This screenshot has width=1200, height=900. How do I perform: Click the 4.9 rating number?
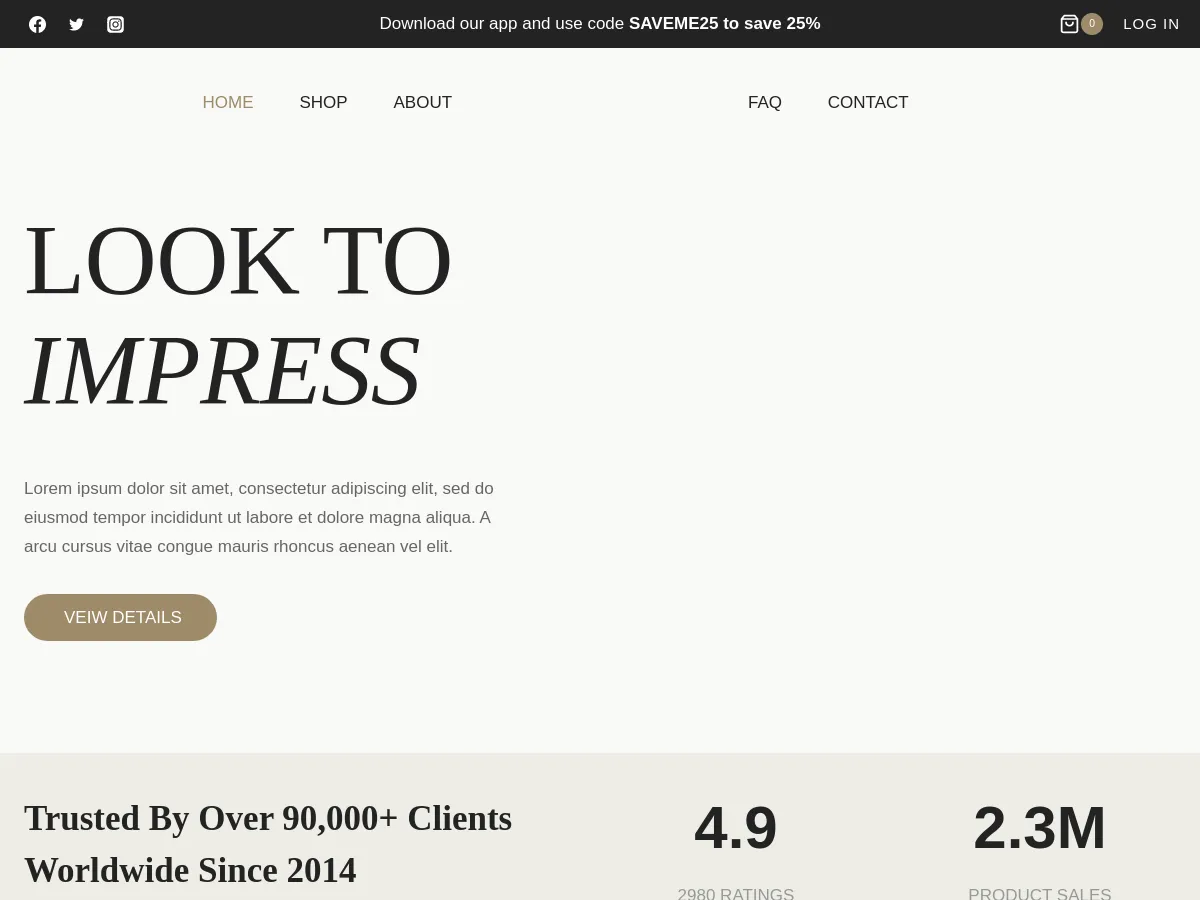[x=735, y=828]
